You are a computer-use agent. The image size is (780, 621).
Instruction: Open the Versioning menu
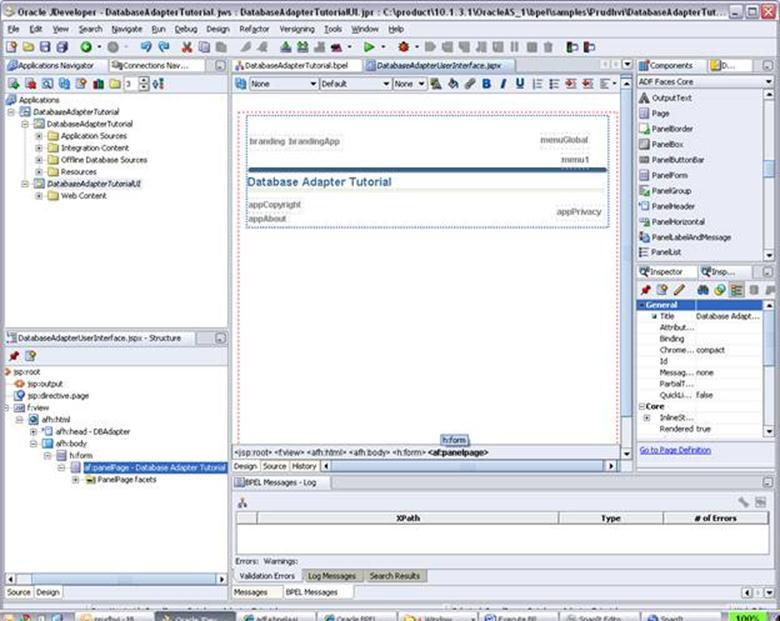pyautogui.click(x=296, y=29)
